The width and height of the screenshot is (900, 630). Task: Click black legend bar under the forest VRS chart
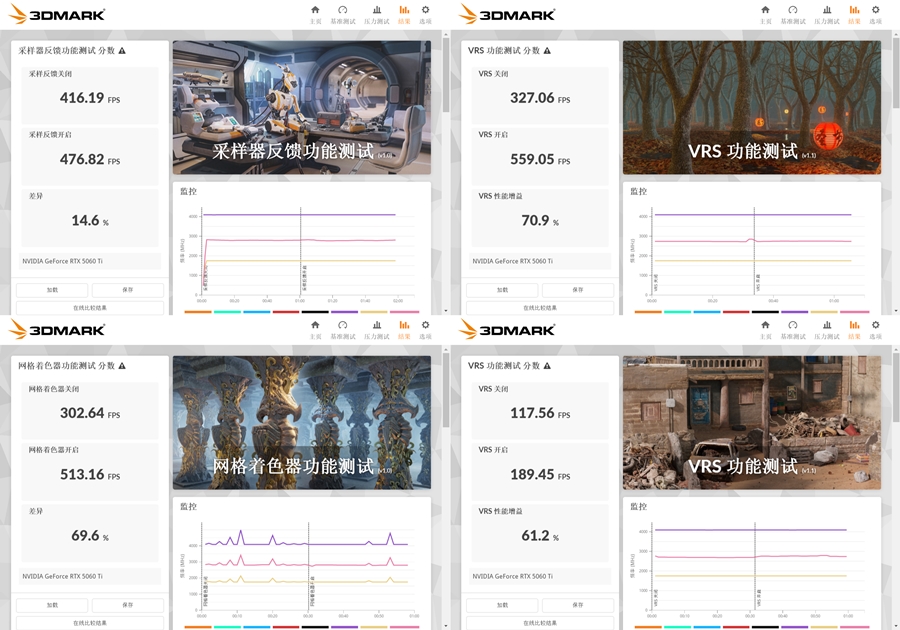[x=765, y=312]
